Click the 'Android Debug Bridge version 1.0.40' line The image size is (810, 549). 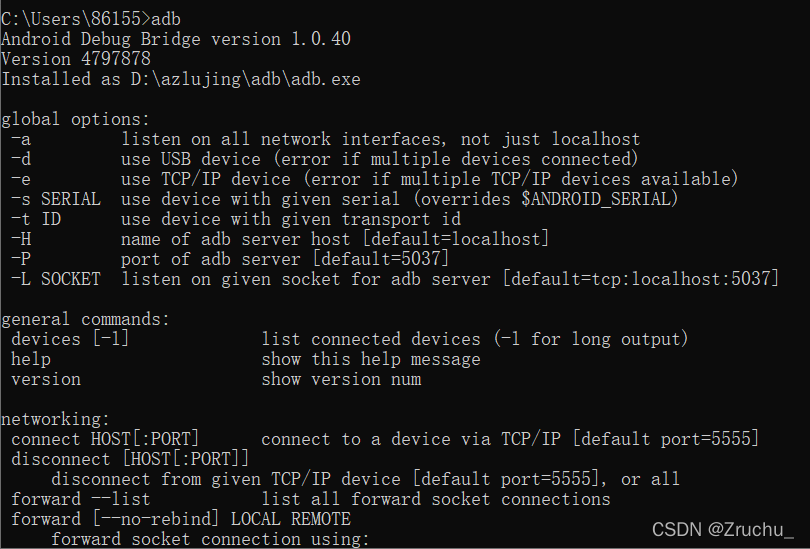pyautogui.click(x=176, y=39)
